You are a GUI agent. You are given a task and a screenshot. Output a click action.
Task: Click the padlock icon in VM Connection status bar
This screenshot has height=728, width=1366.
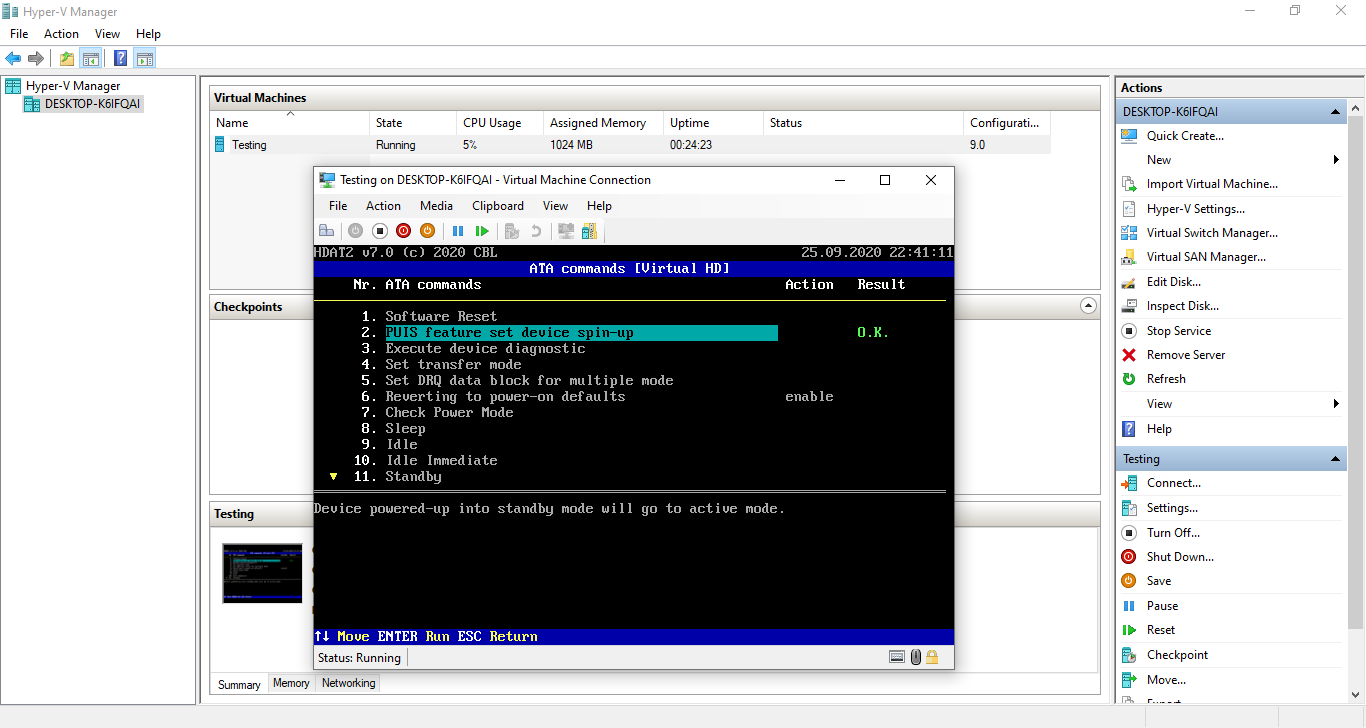932,657
